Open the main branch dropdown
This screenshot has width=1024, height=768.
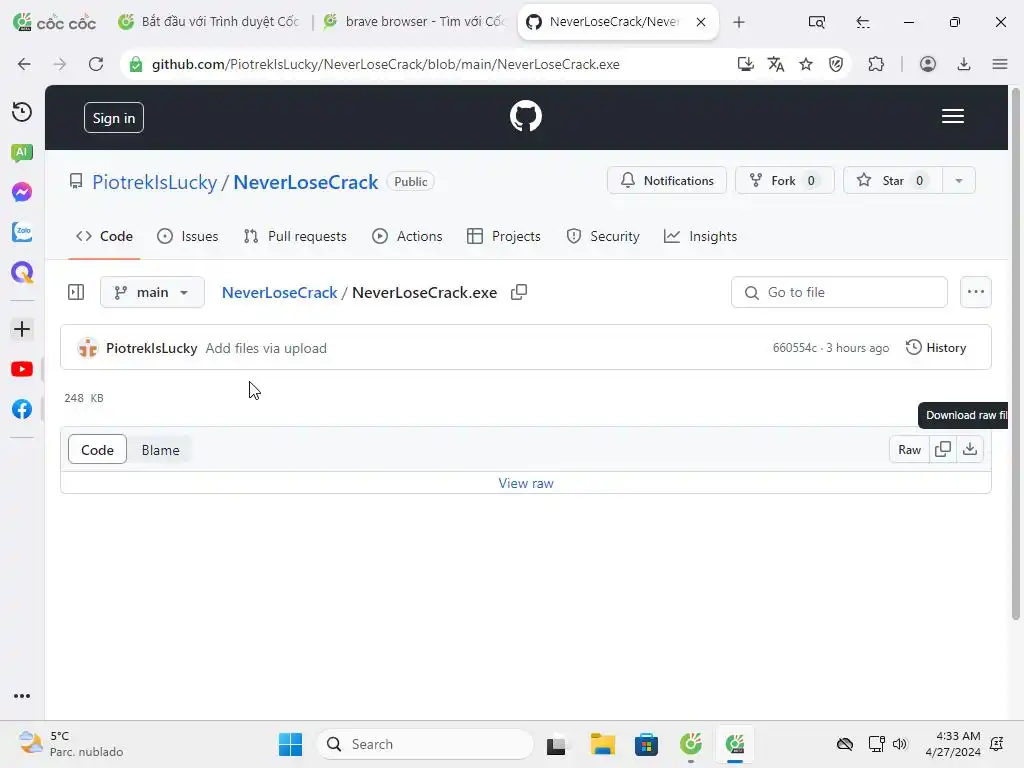(152, 292)
